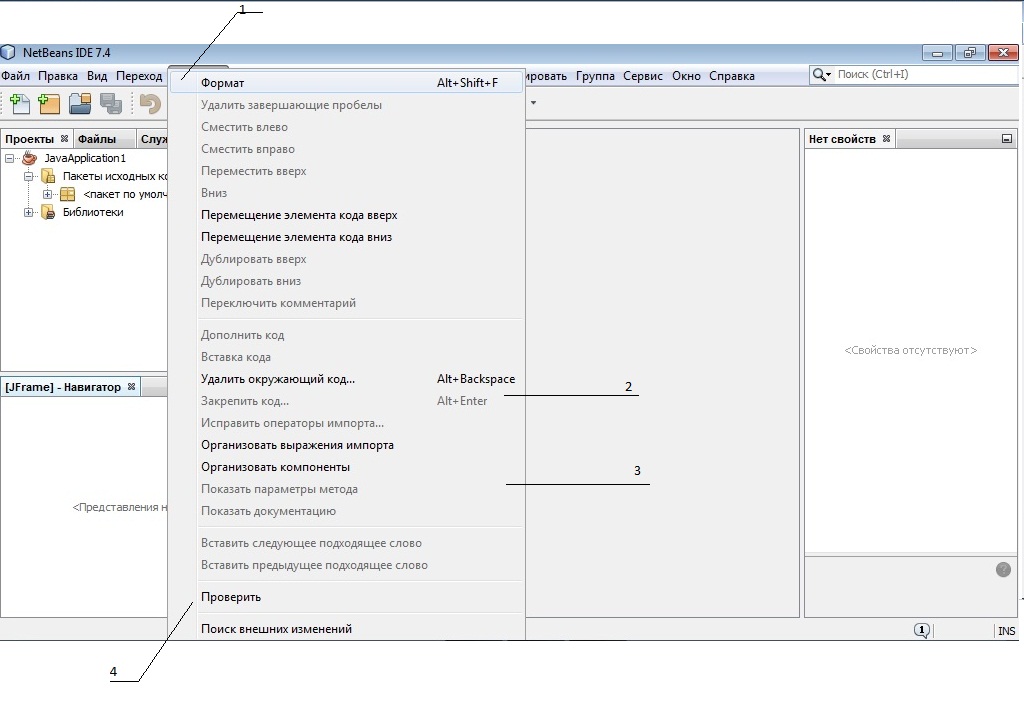Open the Окно menu

point(686,76)
